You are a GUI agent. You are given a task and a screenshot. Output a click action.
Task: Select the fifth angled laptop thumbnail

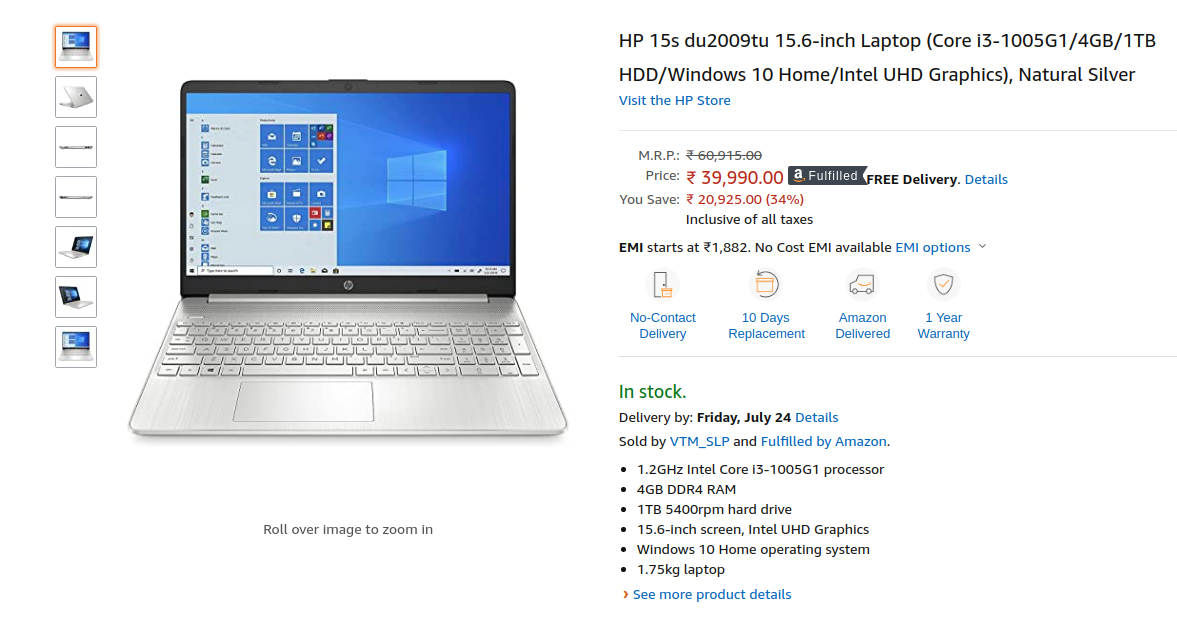pyautogui.click(x=76, y=246)
